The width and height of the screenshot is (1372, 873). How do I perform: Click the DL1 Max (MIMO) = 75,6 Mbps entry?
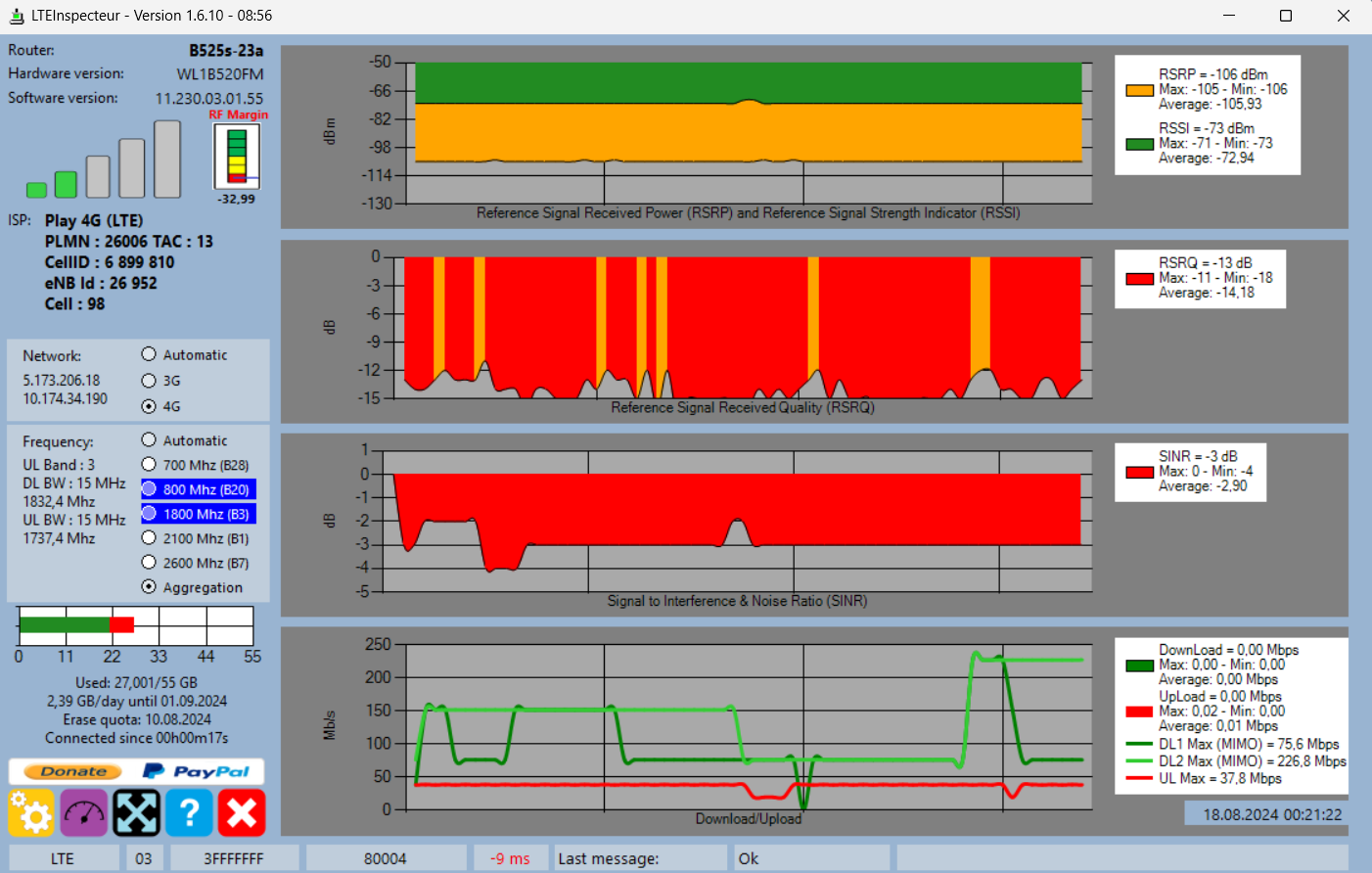(x=1249, y=744)
